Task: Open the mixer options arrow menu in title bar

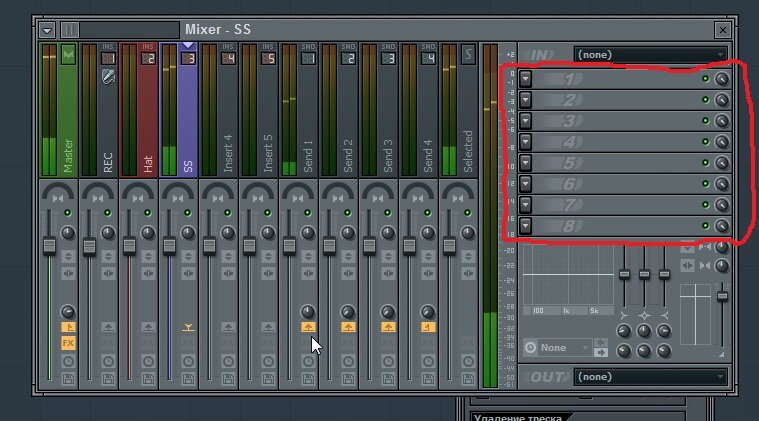Action: [47, 30]
